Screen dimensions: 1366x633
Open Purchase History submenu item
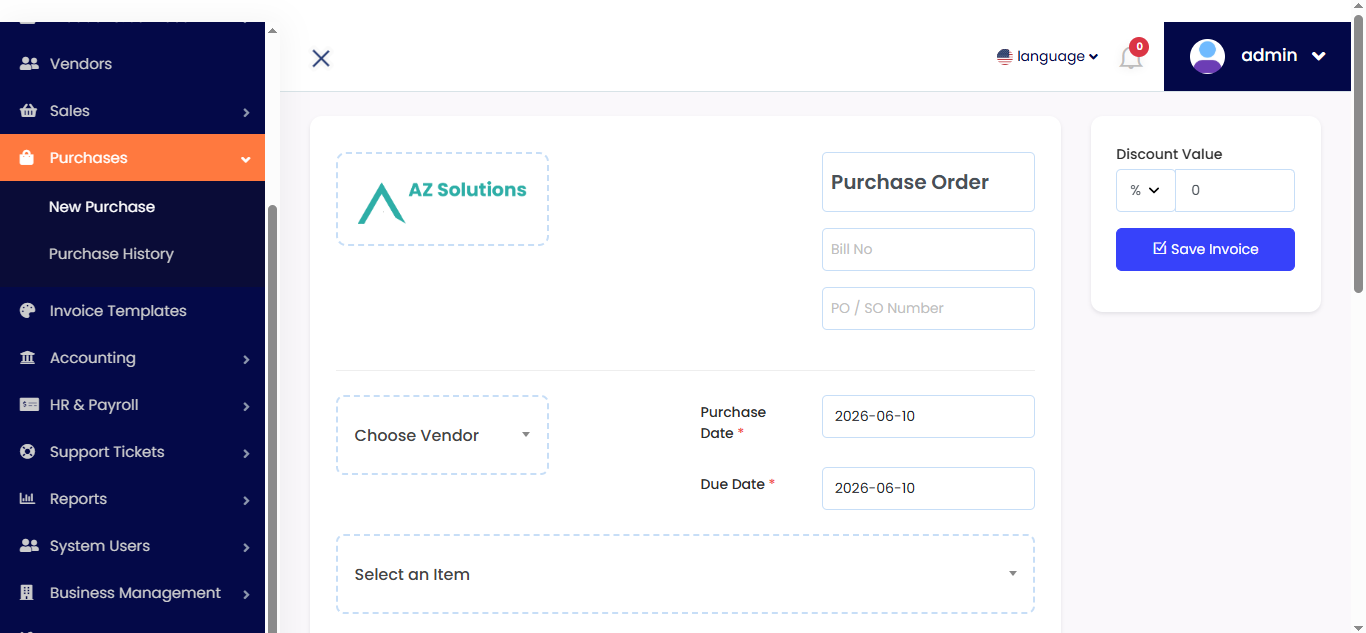(111, 254)
